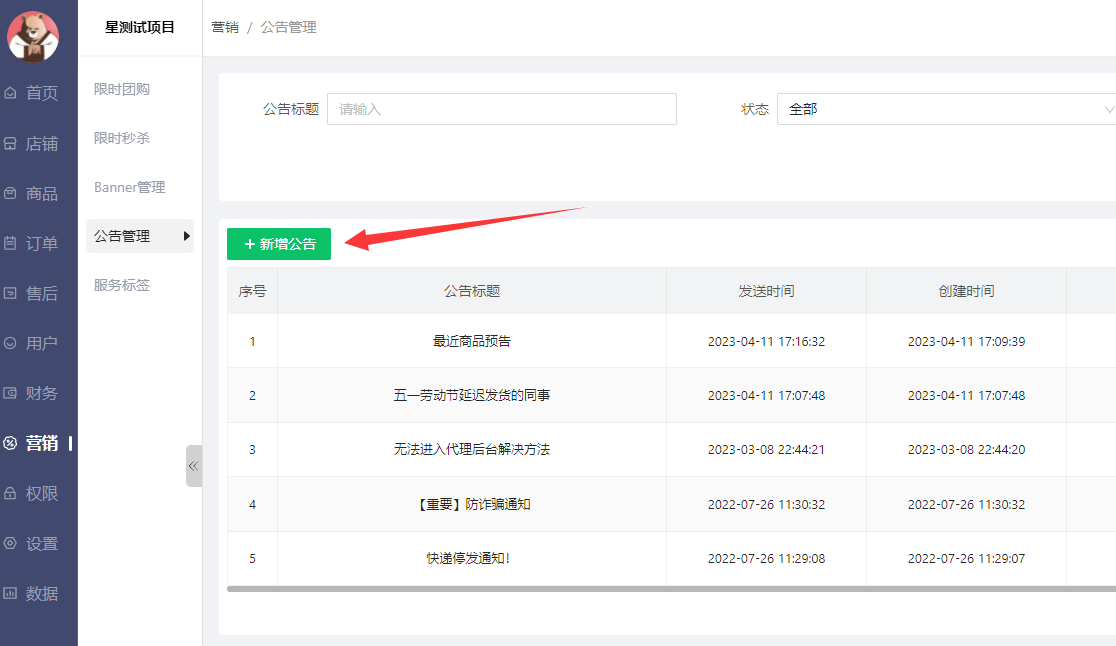The image size is (1116, 646).
Task: Switch to Banner管理 submenu item
Action: click(x=129, y=187)
